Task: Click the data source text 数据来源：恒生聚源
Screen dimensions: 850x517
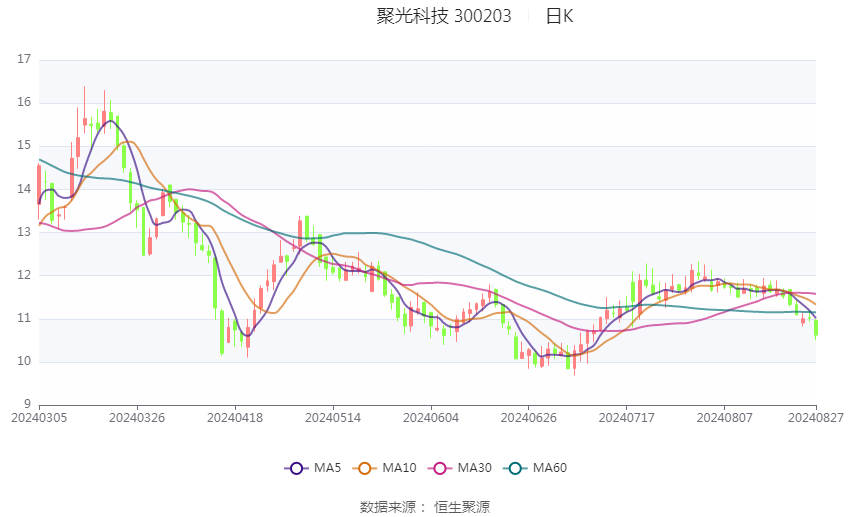Action: (x=425, y=507)
